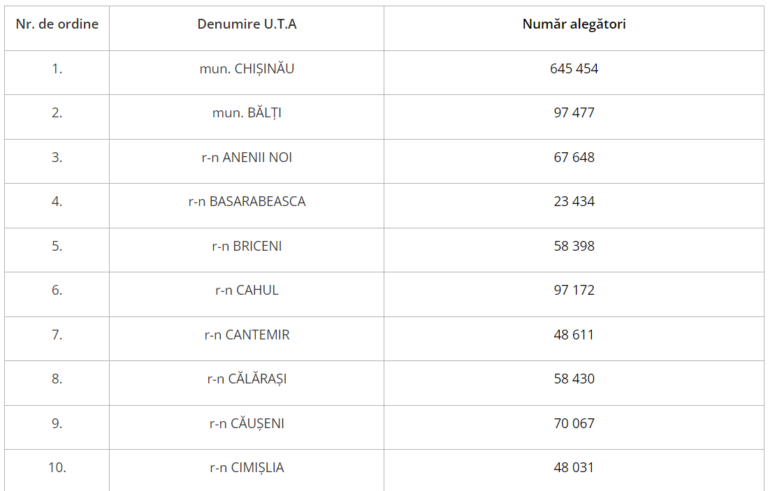Select the 'Denumire U.T.A' column header

coord(247,24)
